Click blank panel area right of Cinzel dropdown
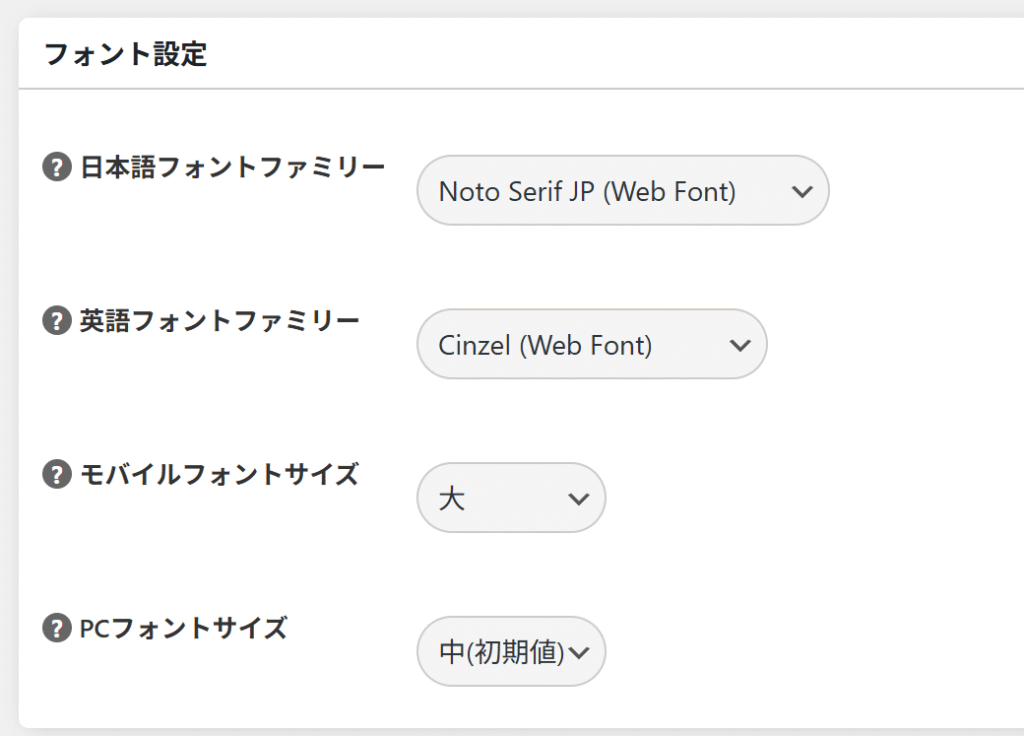Screen dimensions: 1024x736 (890, 345)
